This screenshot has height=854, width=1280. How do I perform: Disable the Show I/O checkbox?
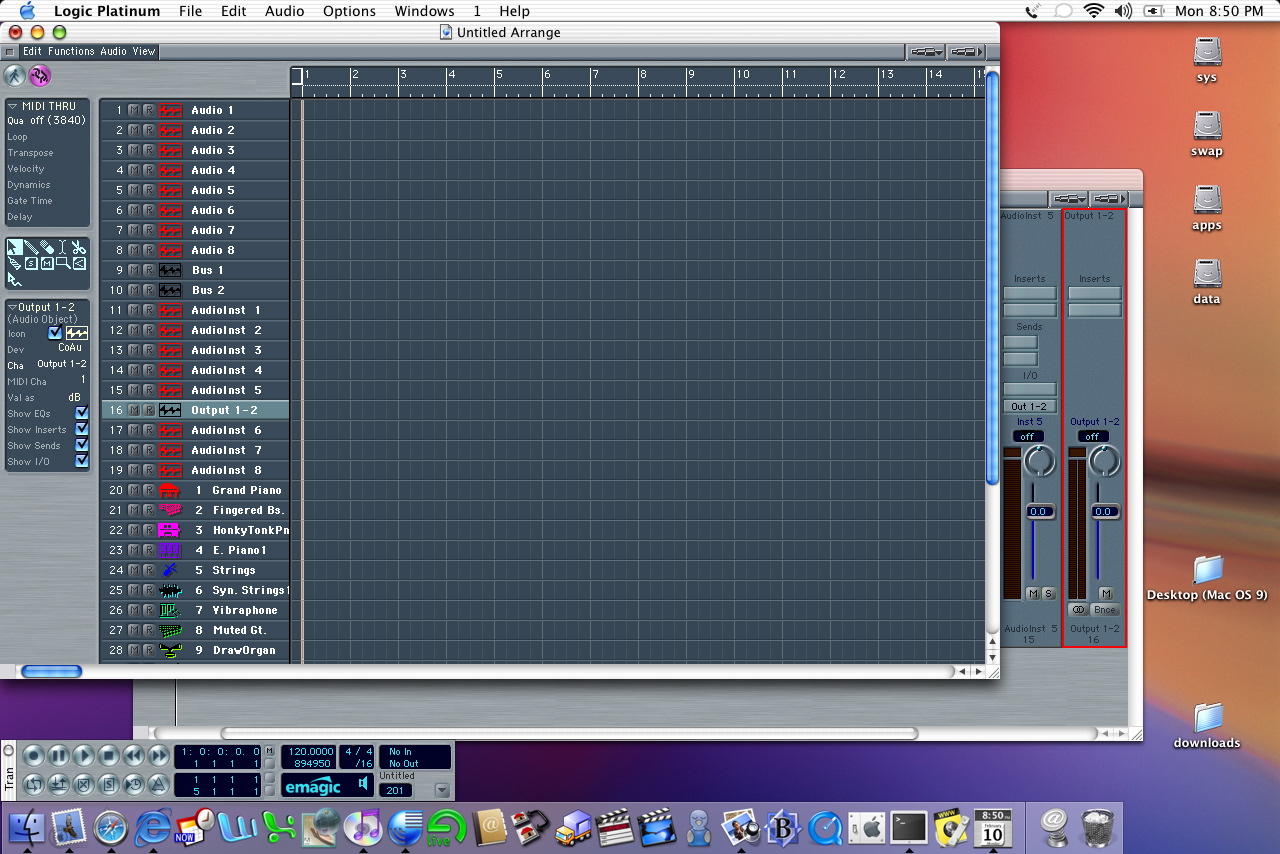(x=81, y=461)
